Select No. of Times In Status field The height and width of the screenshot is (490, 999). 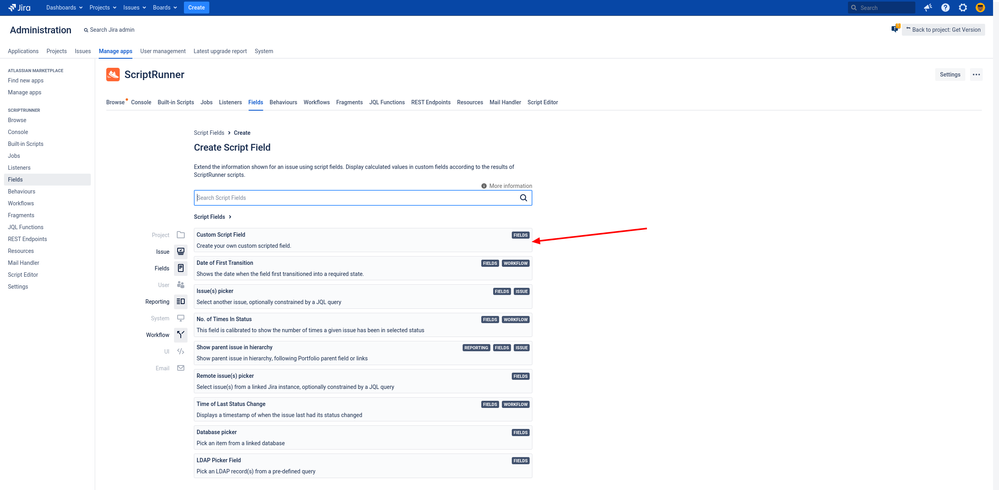click(363, 324)
